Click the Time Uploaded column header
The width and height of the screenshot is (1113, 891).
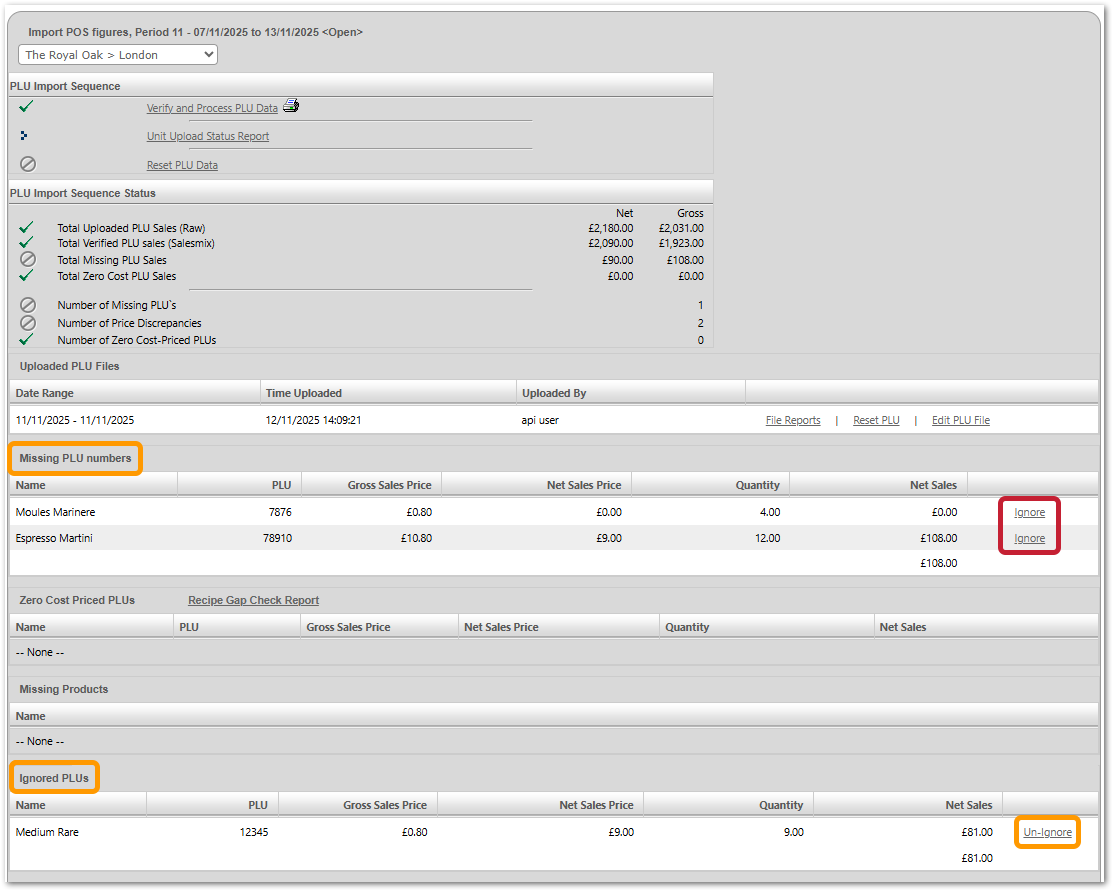click(x=303, y=393)
